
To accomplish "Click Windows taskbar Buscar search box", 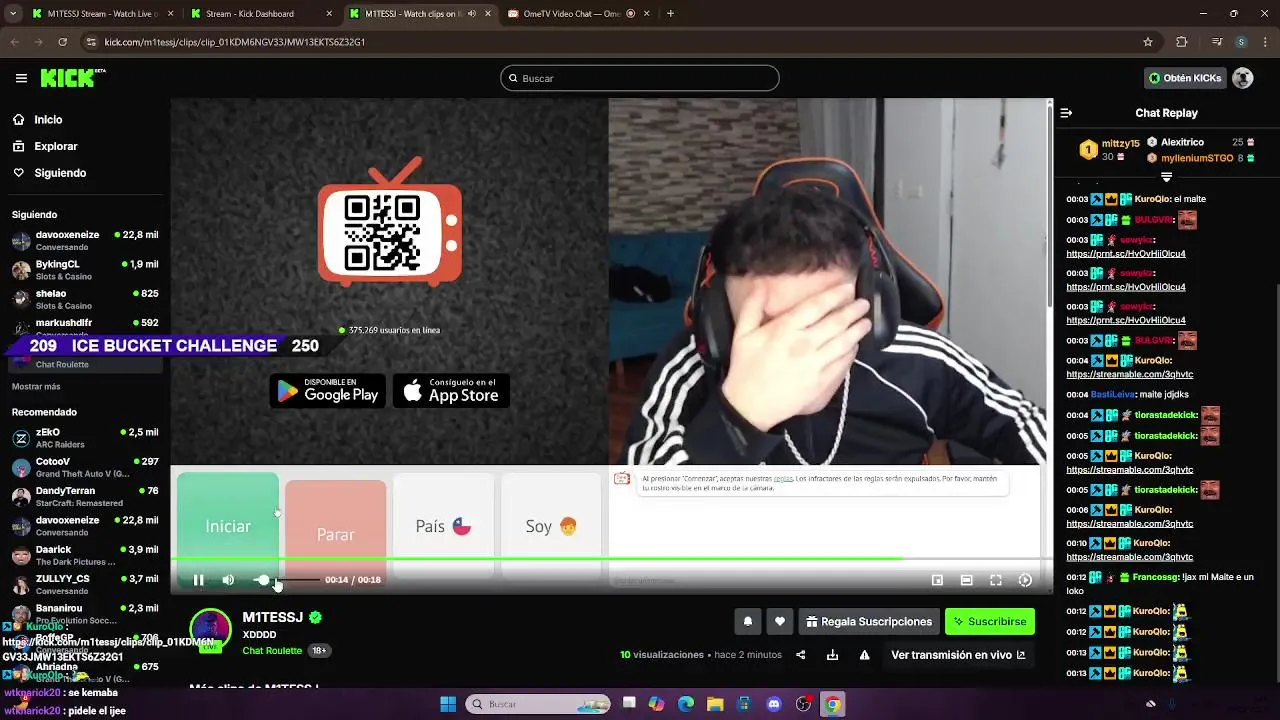I will [x=538, y=704].
